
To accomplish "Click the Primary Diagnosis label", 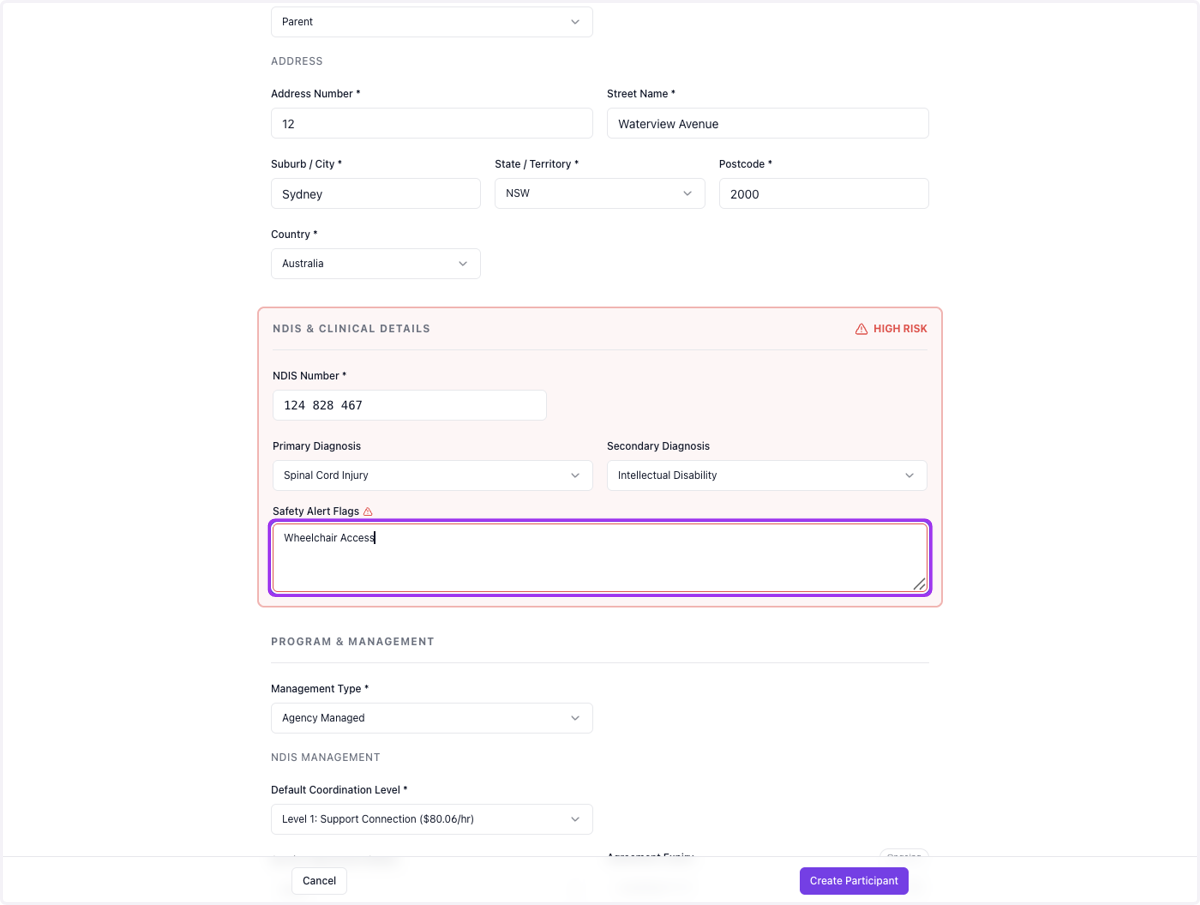I will coord(317,446).
